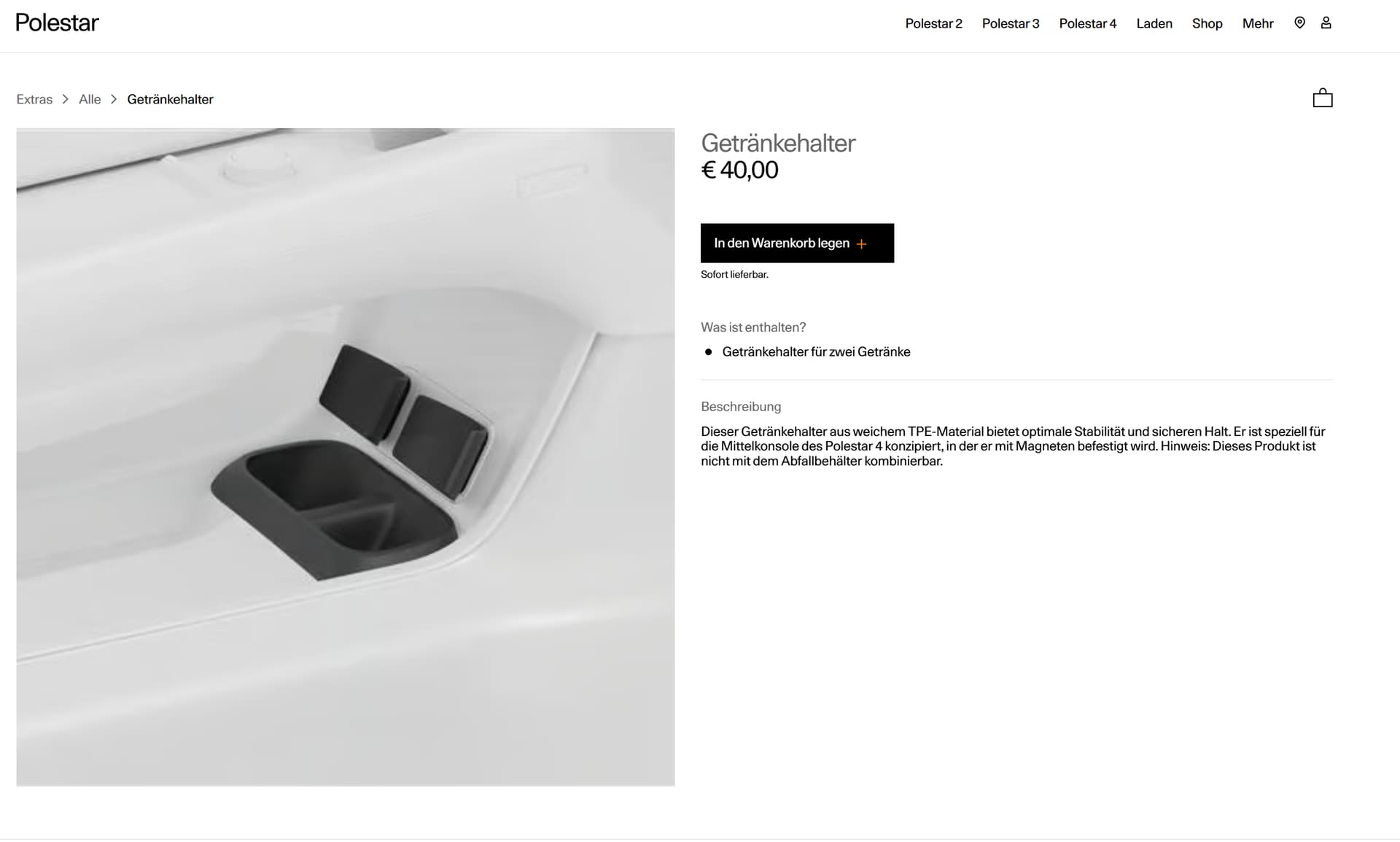Click the chevron after Extras breadcrumb
The width and height of the screenshot is (1400, 842).
65,99
